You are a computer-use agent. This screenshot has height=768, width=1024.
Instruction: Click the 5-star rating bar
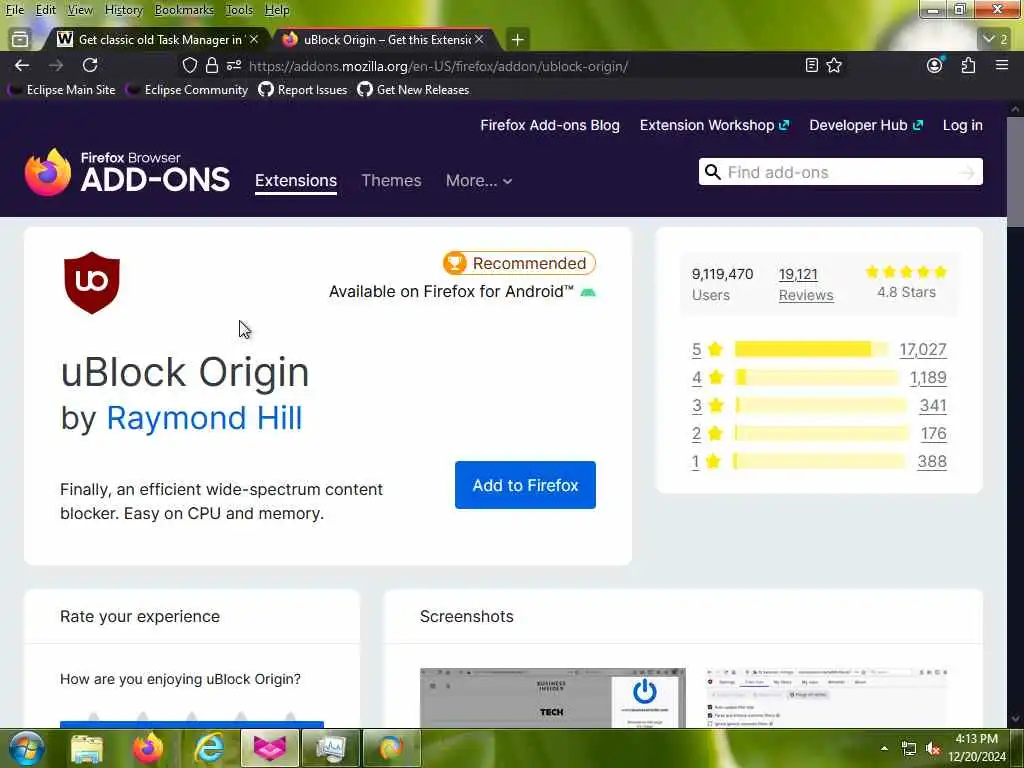[x=810, y=349]
